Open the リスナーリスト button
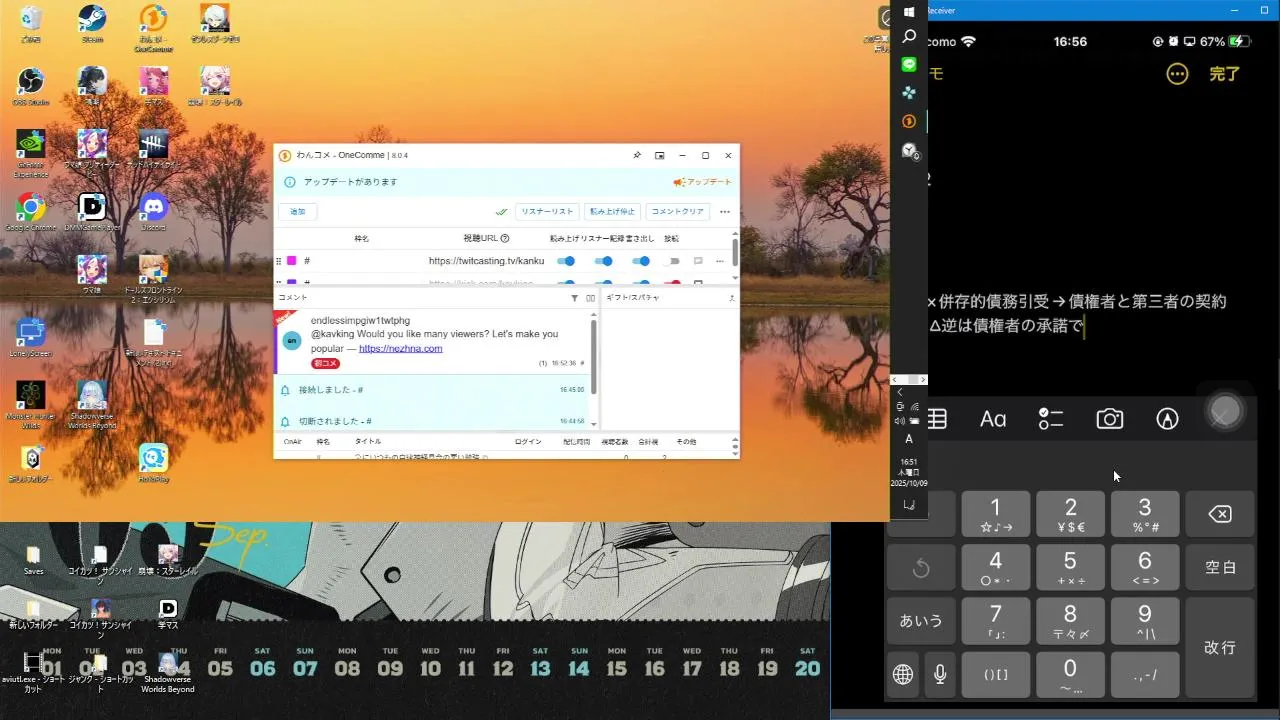The image size is (1280, 720). (547, 212)
